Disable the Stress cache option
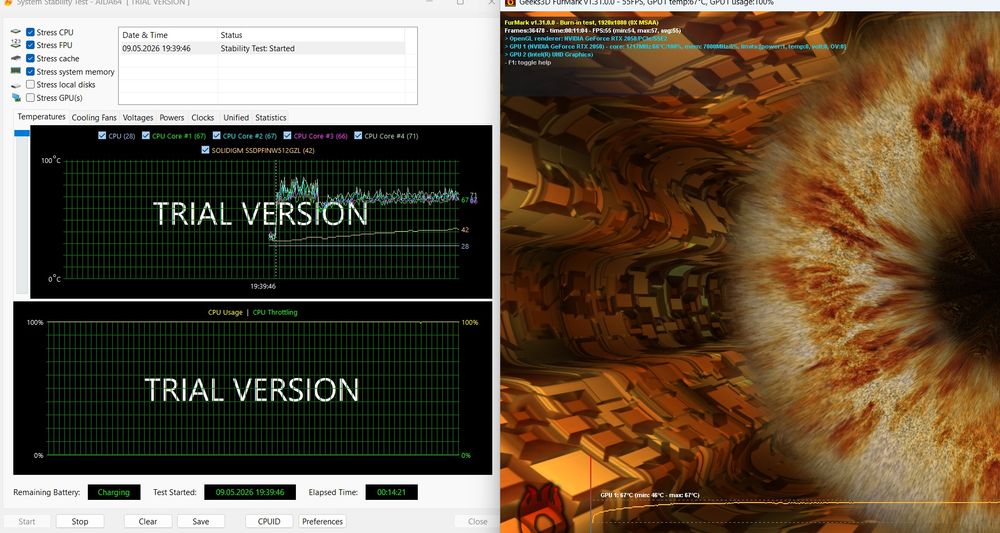Viewport: 1000px width, 533px height. [x=30, y=58]
